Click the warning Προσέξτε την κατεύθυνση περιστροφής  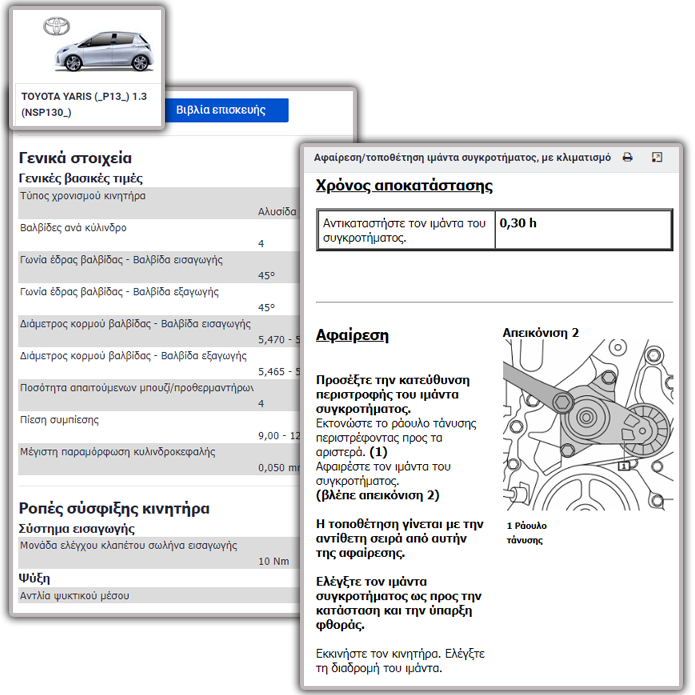393,394
